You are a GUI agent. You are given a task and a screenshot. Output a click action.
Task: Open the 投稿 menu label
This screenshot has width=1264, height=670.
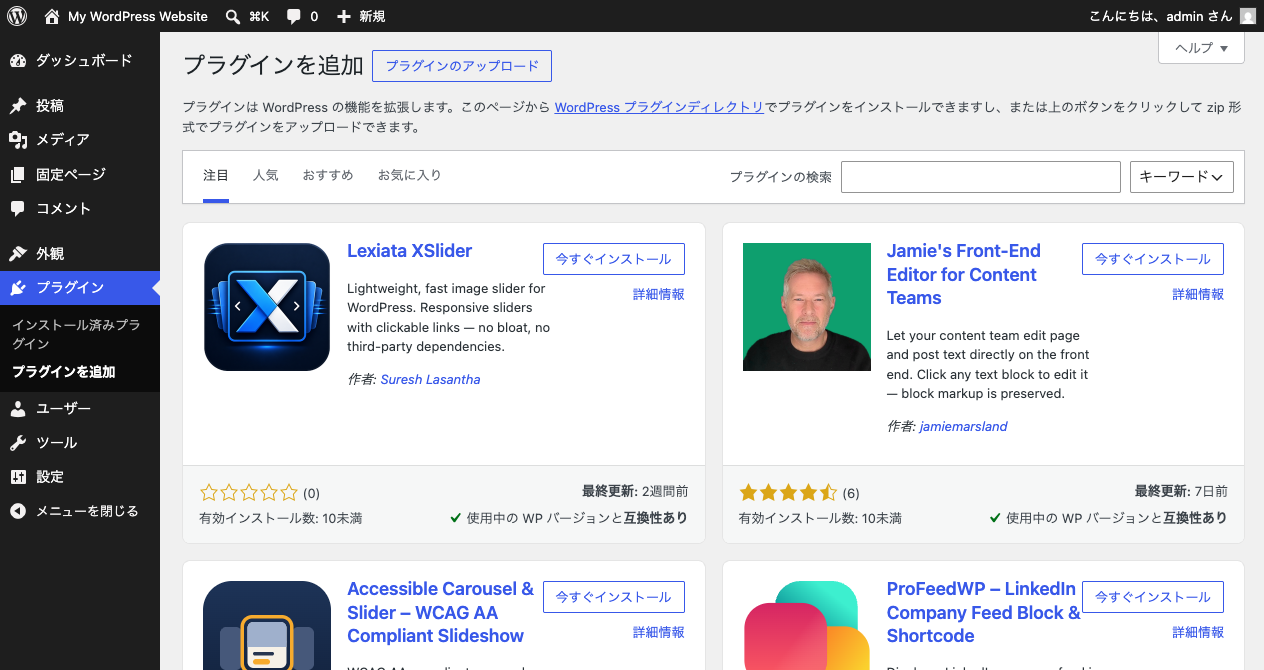(x=50, y=106)
